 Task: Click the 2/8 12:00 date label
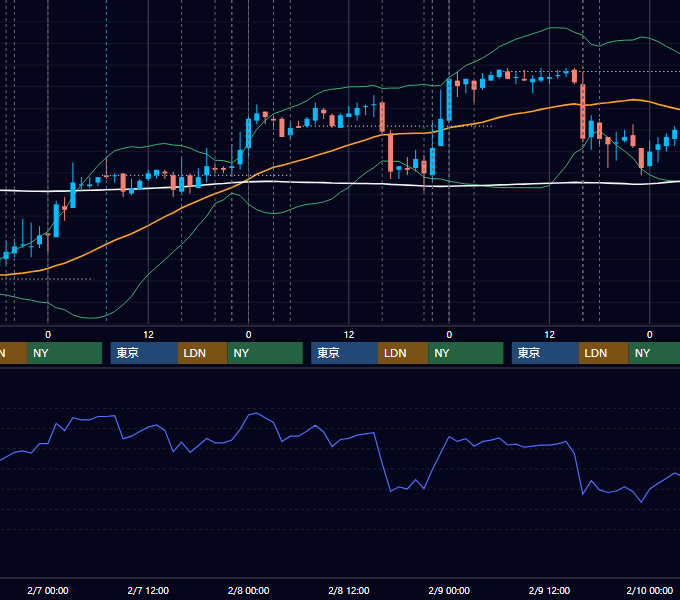(349, 590)
